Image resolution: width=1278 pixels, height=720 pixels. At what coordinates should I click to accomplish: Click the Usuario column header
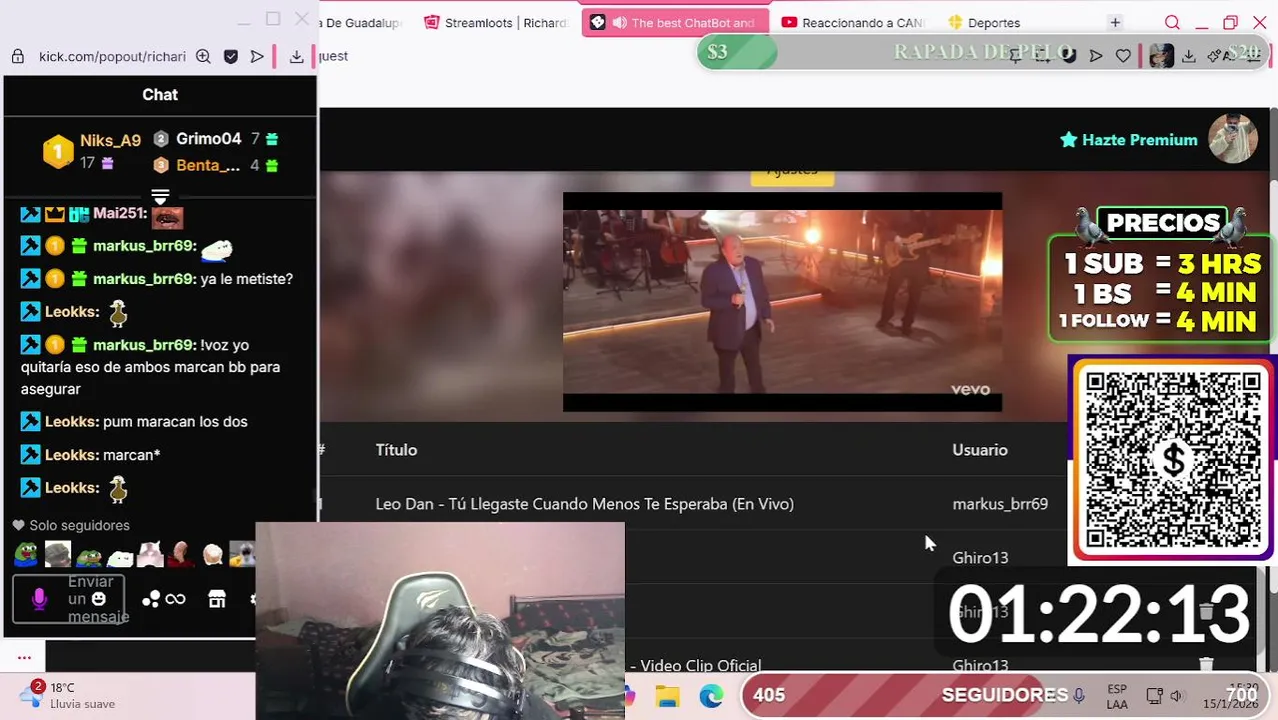[980, 450]
